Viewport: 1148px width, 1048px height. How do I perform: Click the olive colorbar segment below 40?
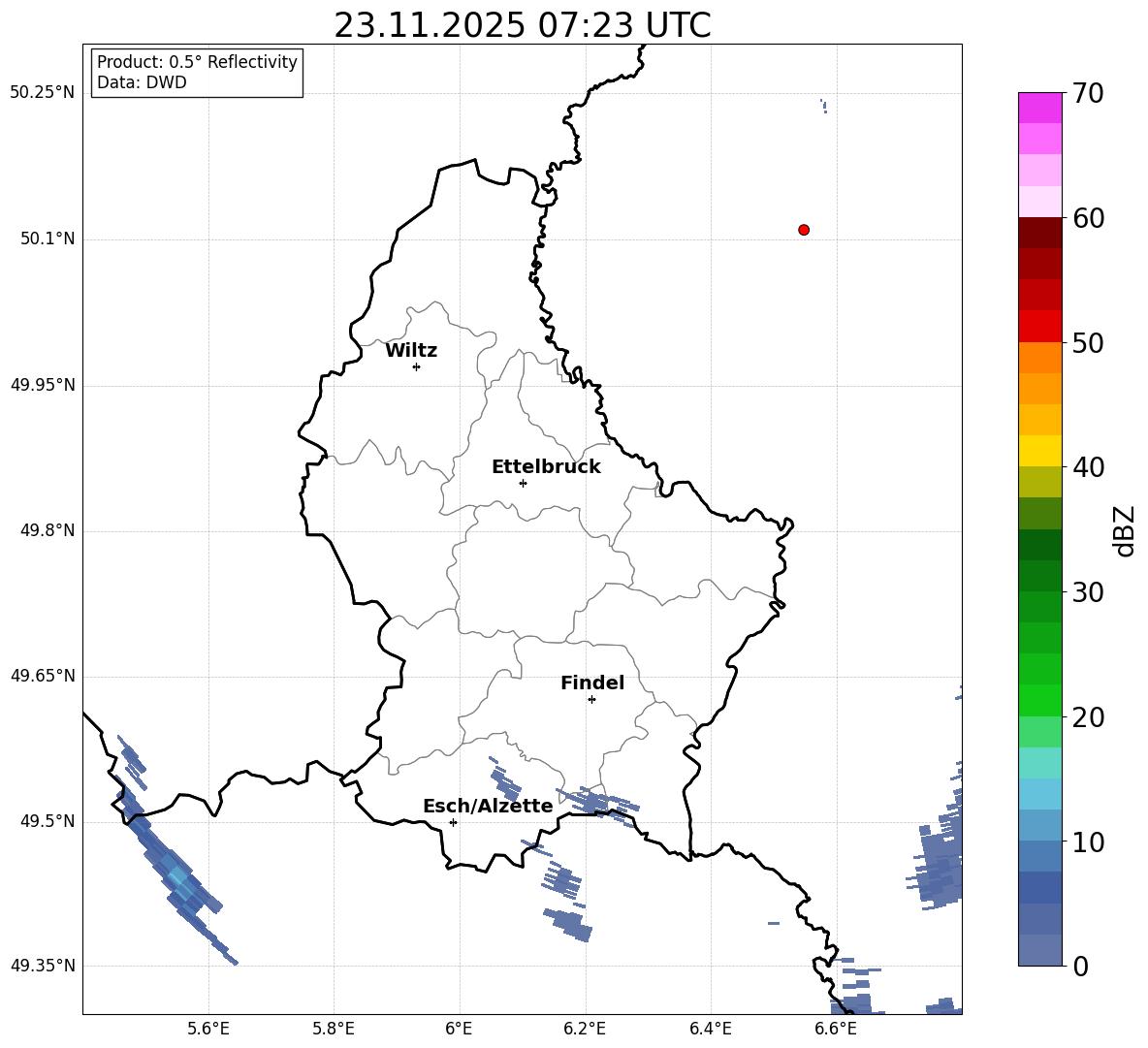[x=1039, y=482]
